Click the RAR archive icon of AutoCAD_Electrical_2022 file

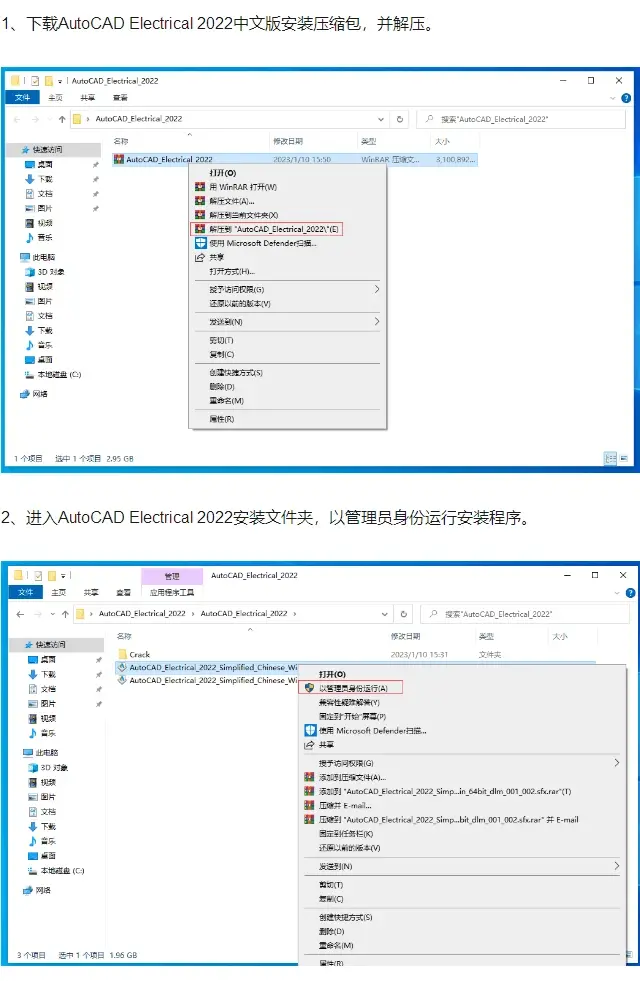tap(119, 159)
